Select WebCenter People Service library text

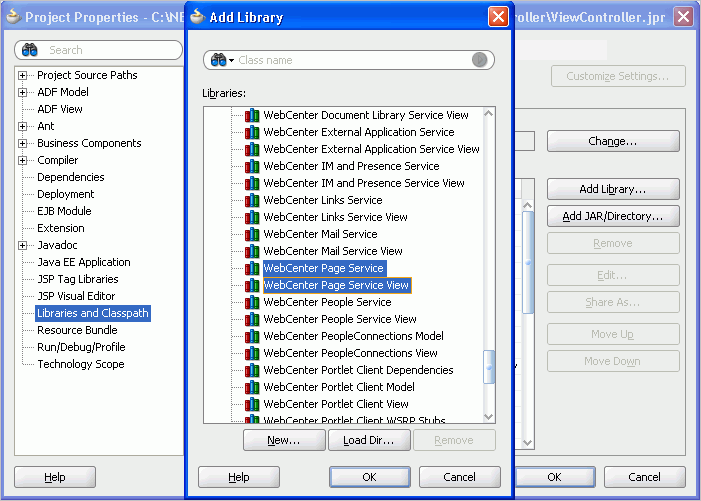(327, 302)
